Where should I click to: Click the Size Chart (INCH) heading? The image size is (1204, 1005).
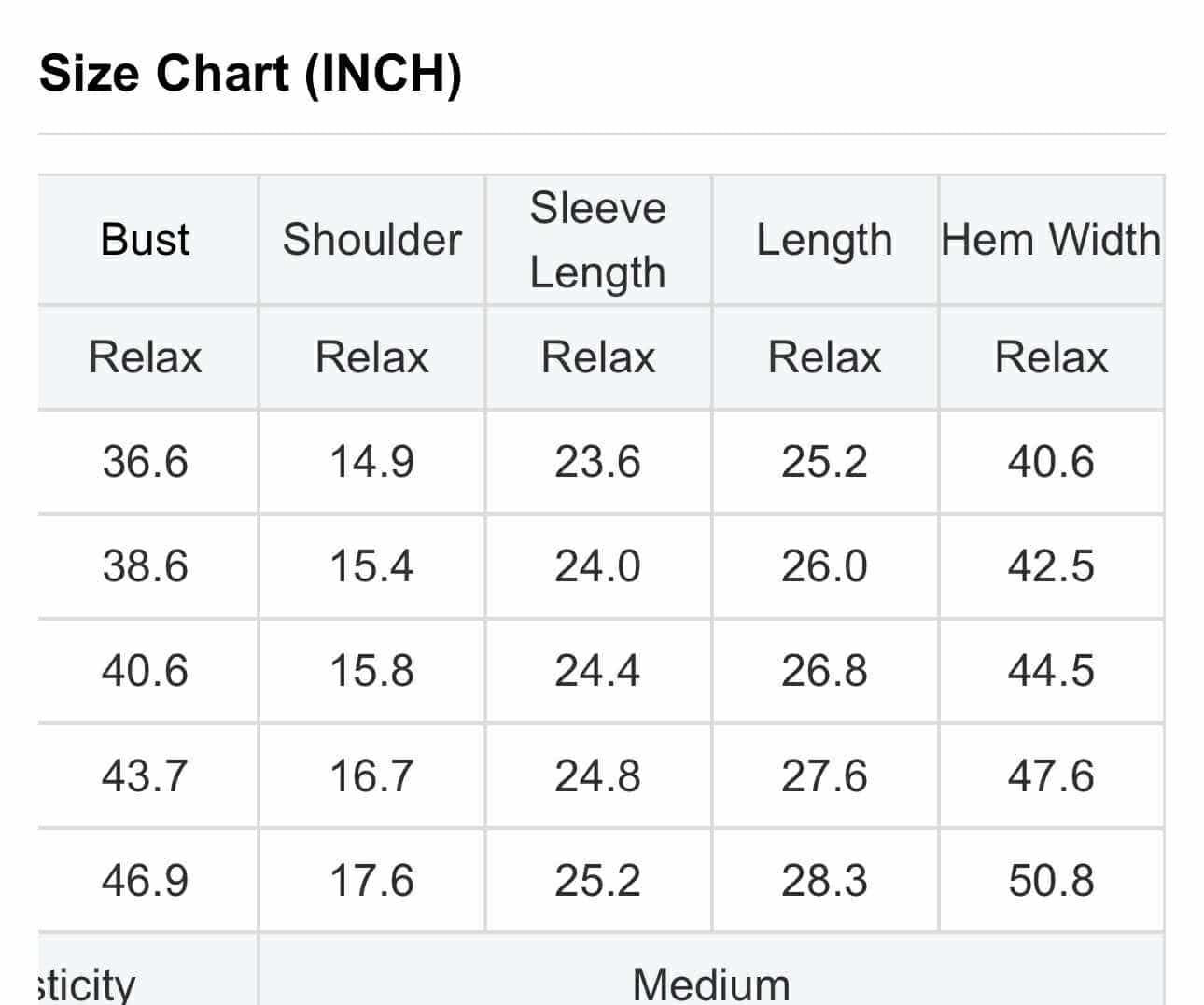[250, 73]
